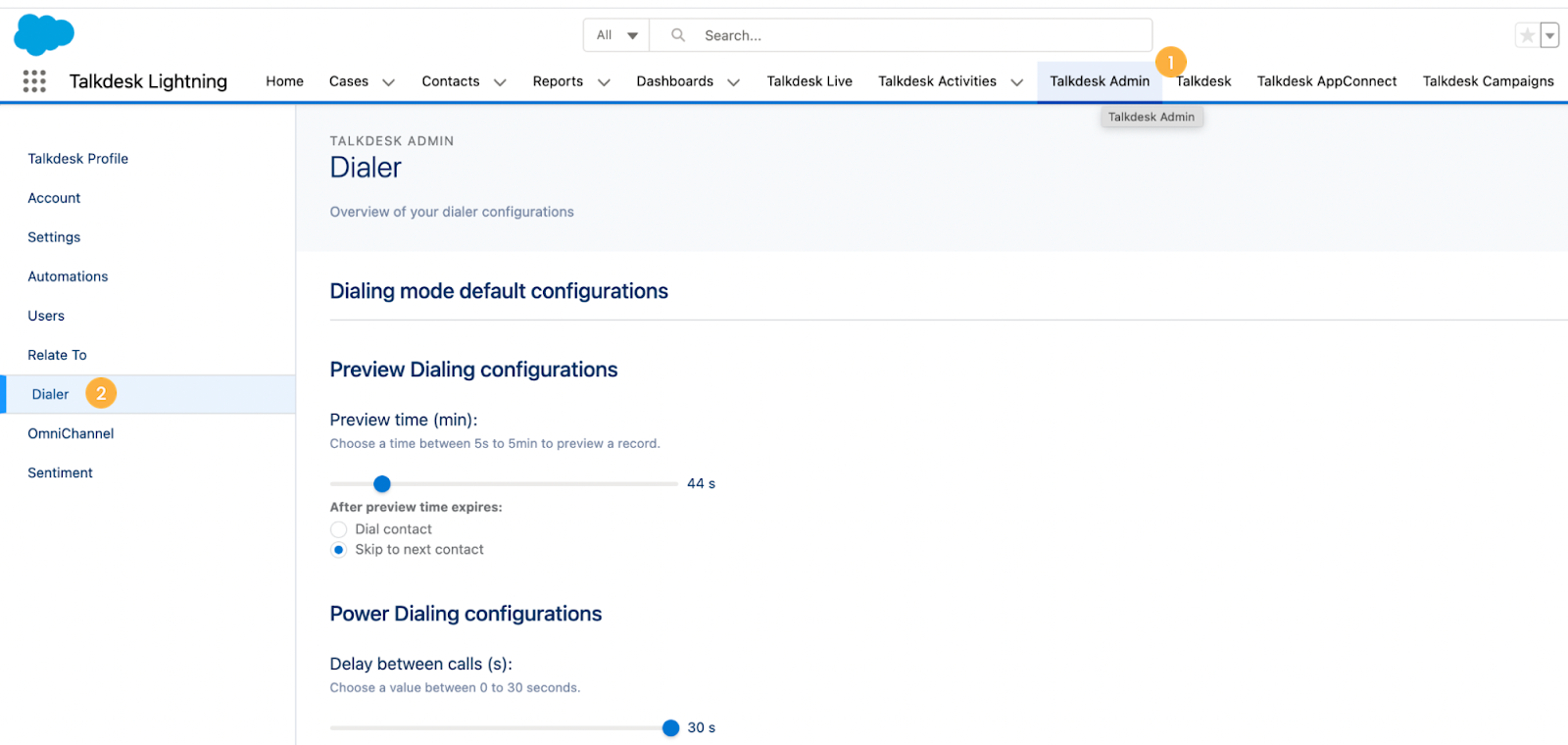1568x745 pixels.
Task: Open the Reports tab
Action: click(x=558, y=81)
